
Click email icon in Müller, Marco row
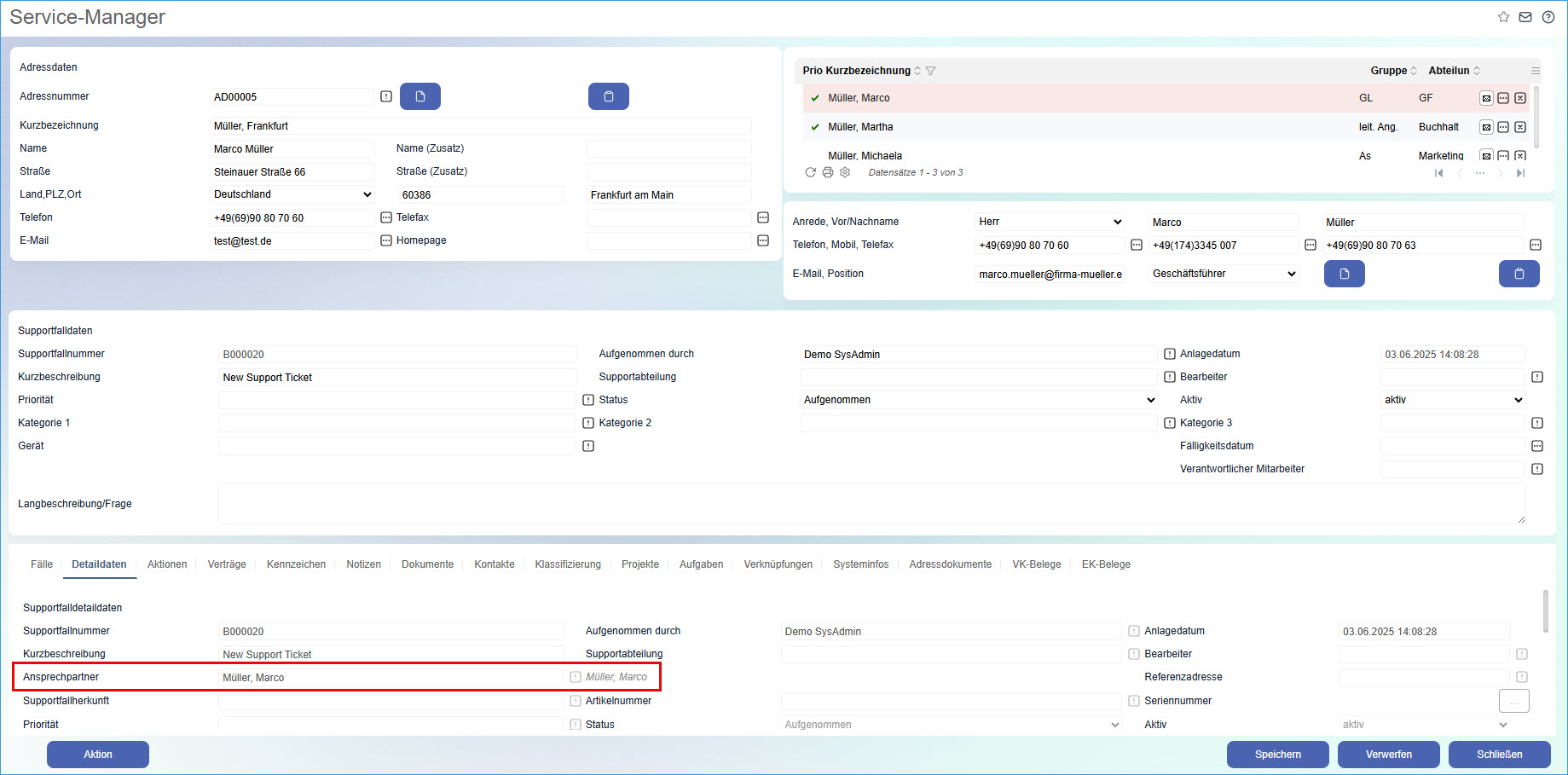click(1486, 98)
